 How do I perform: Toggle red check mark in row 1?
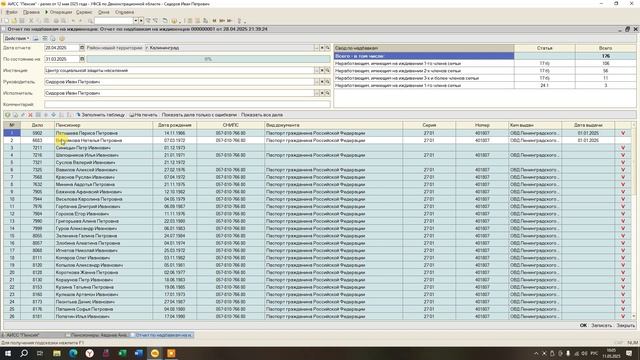tap(623, 133)
